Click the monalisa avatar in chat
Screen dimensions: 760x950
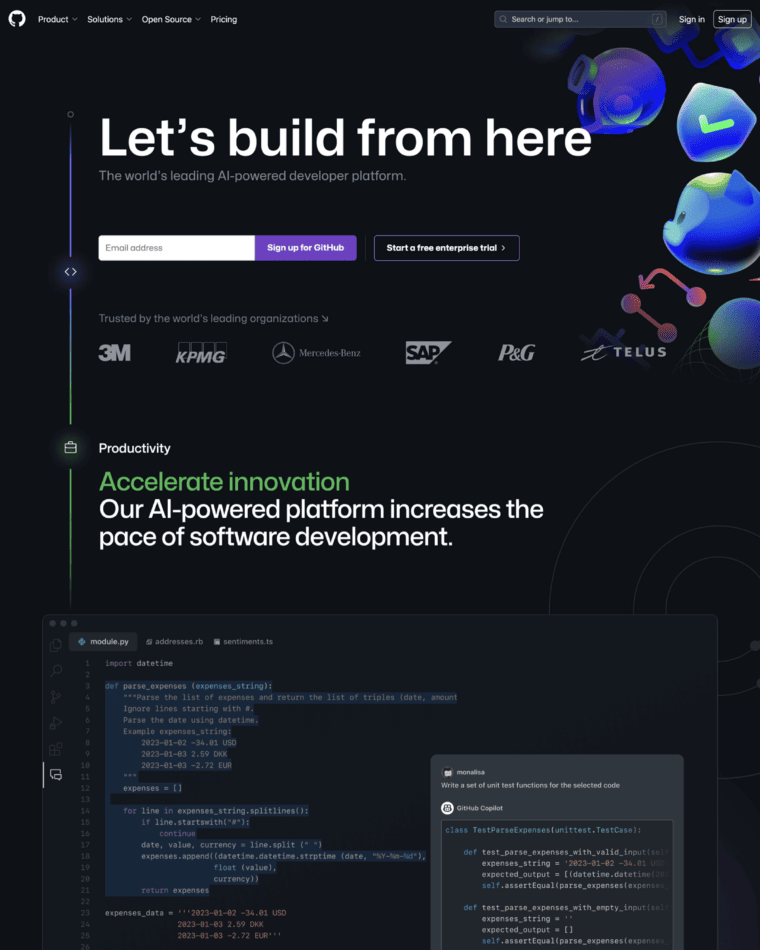(x=447, y=772)
